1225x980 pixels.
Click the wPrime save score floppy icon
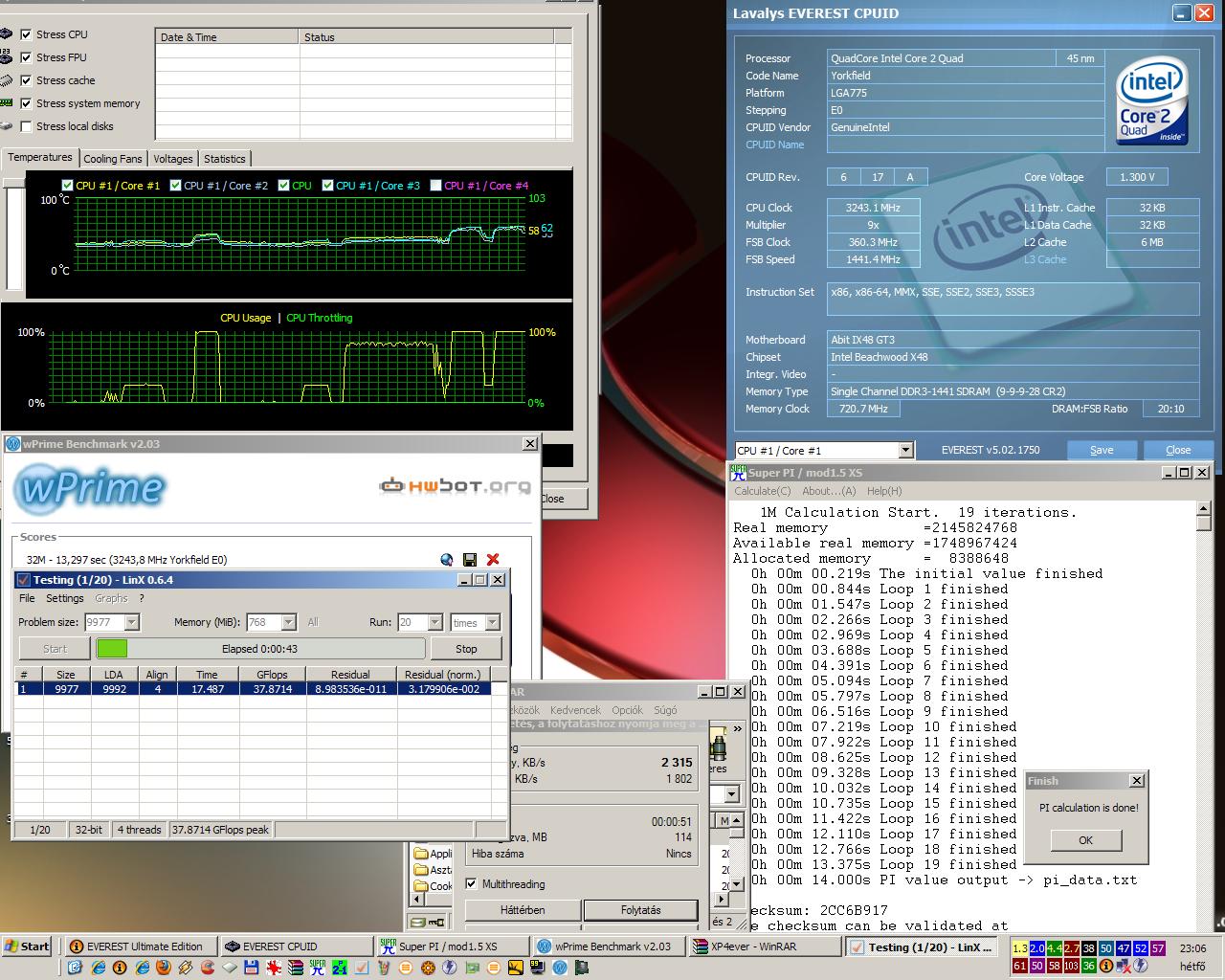[x=469, y=560]
